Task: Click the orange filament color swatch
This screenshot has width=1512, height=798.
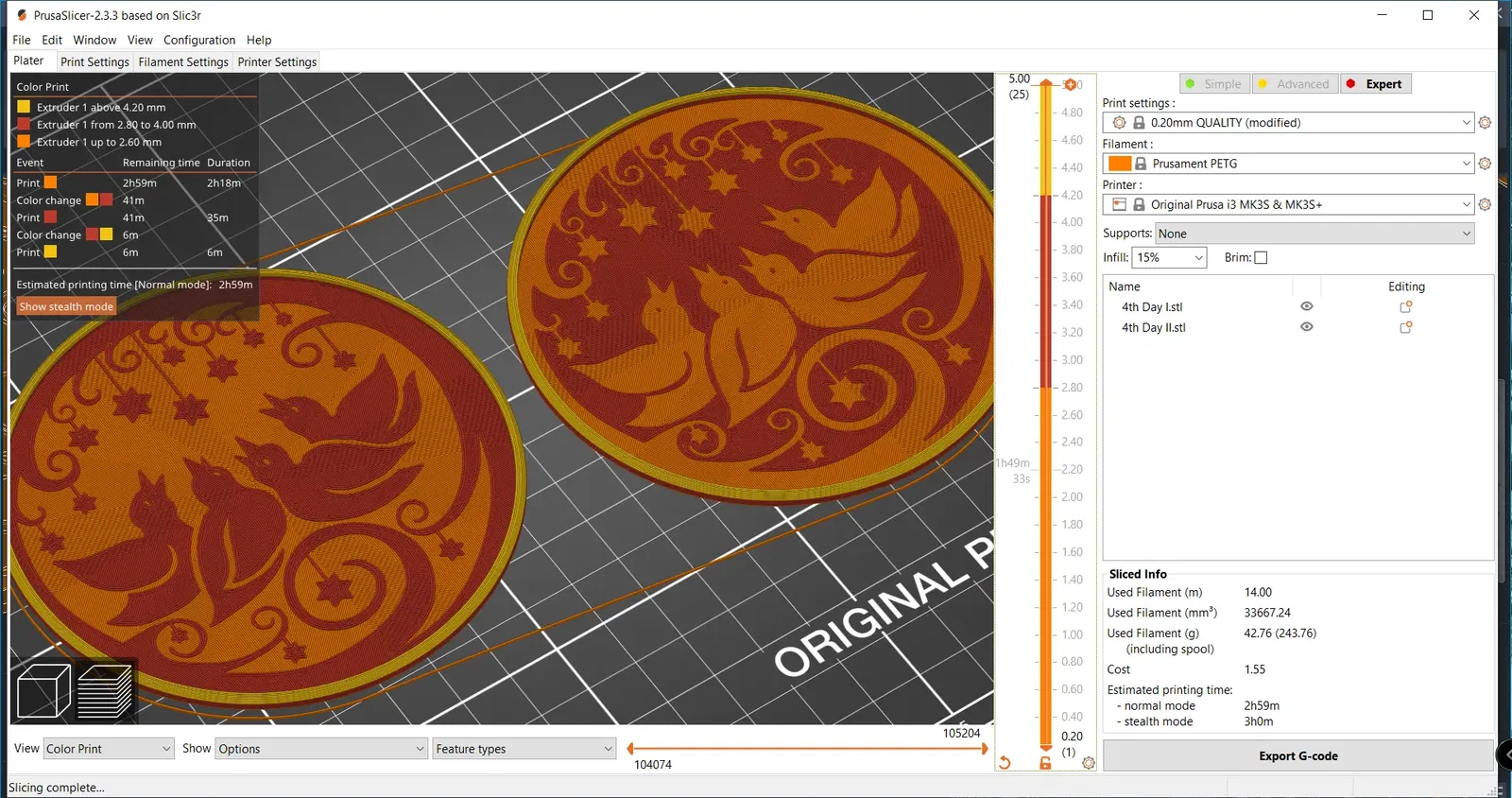Action: click(1120, 164)
